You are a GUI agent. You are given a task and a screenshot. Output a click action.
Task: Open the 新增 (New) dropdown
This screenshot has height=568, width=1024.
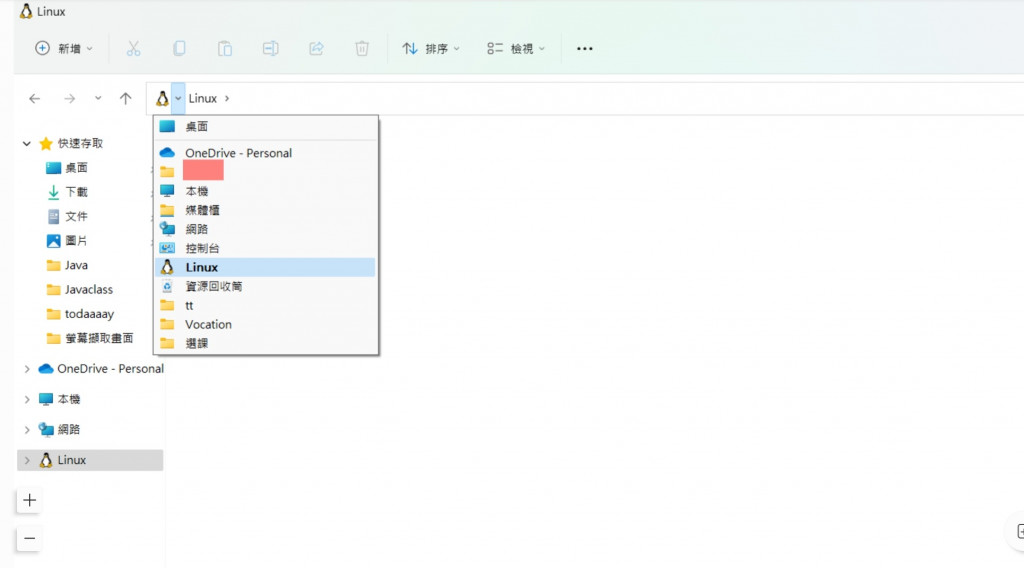pyautogui.click(x=64, y=48)
